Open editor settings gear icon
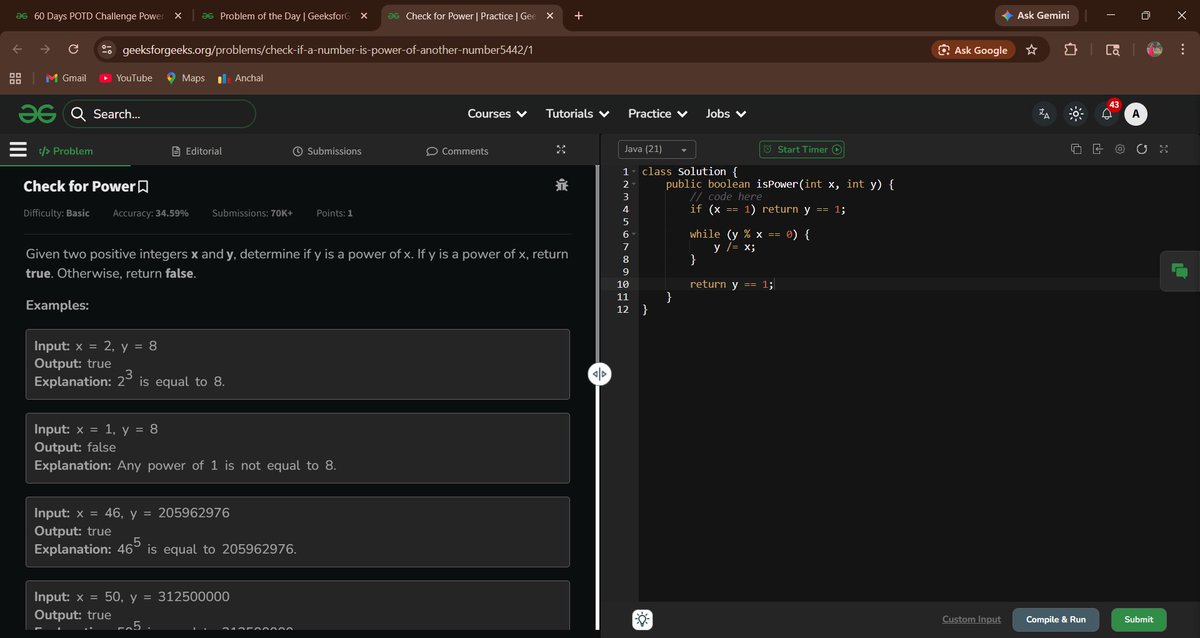Viewport: 1200px width, 638px height. pyautogui.click(x=1120, y=149)
